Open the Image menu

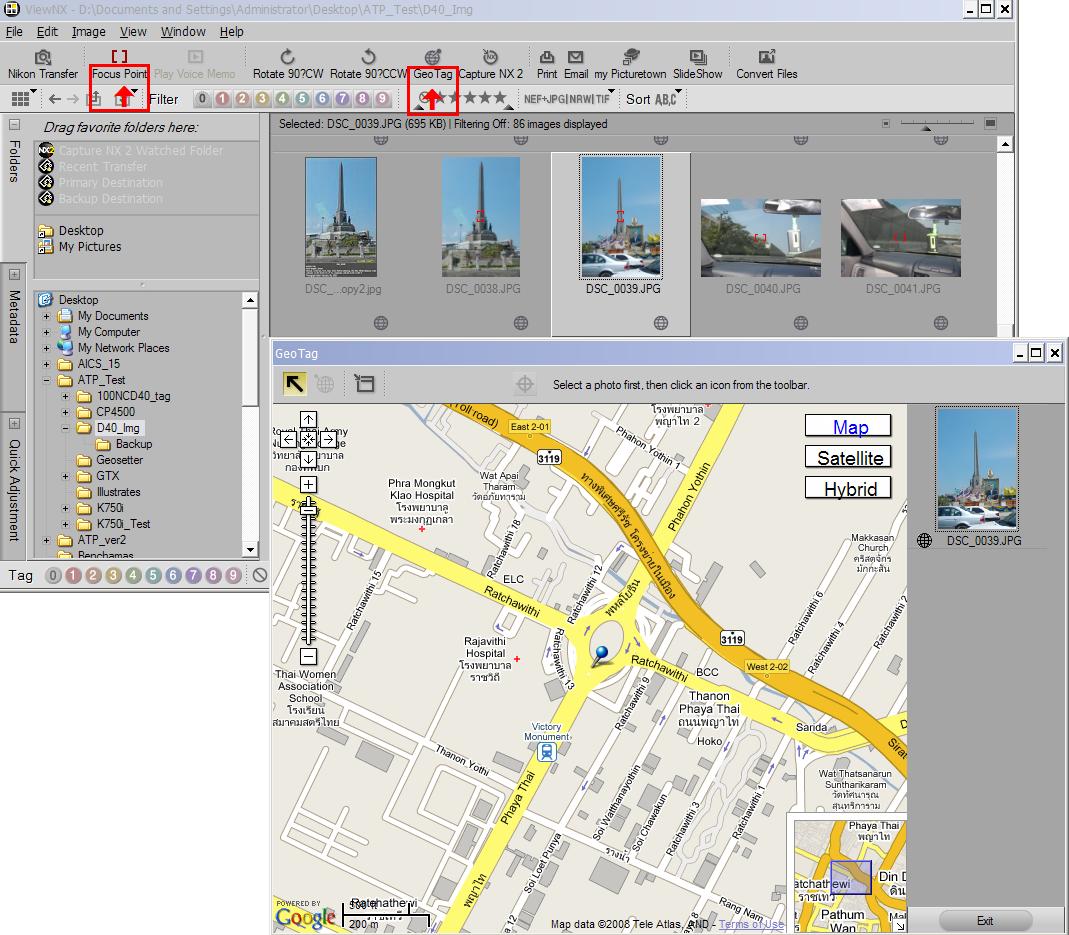pyautogui.click(x=89, y=31)
